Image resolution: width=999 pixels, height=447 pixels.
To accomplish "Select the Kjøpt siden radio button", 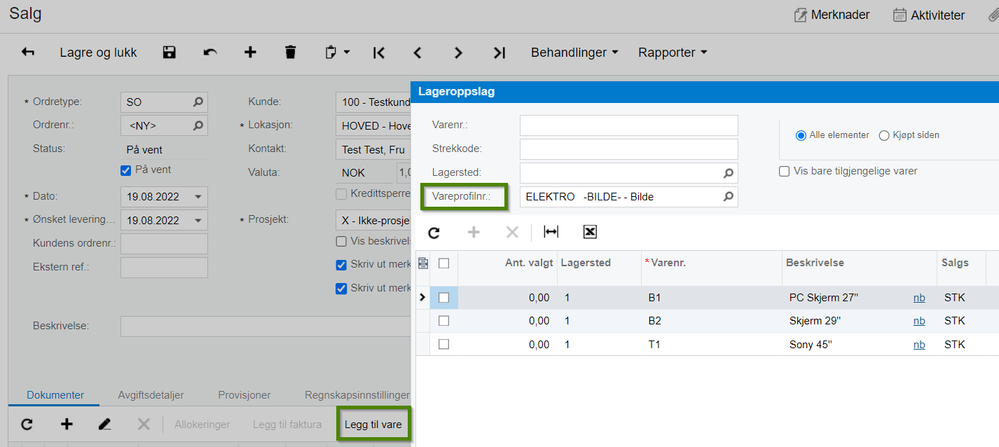I will pos(884,135).
